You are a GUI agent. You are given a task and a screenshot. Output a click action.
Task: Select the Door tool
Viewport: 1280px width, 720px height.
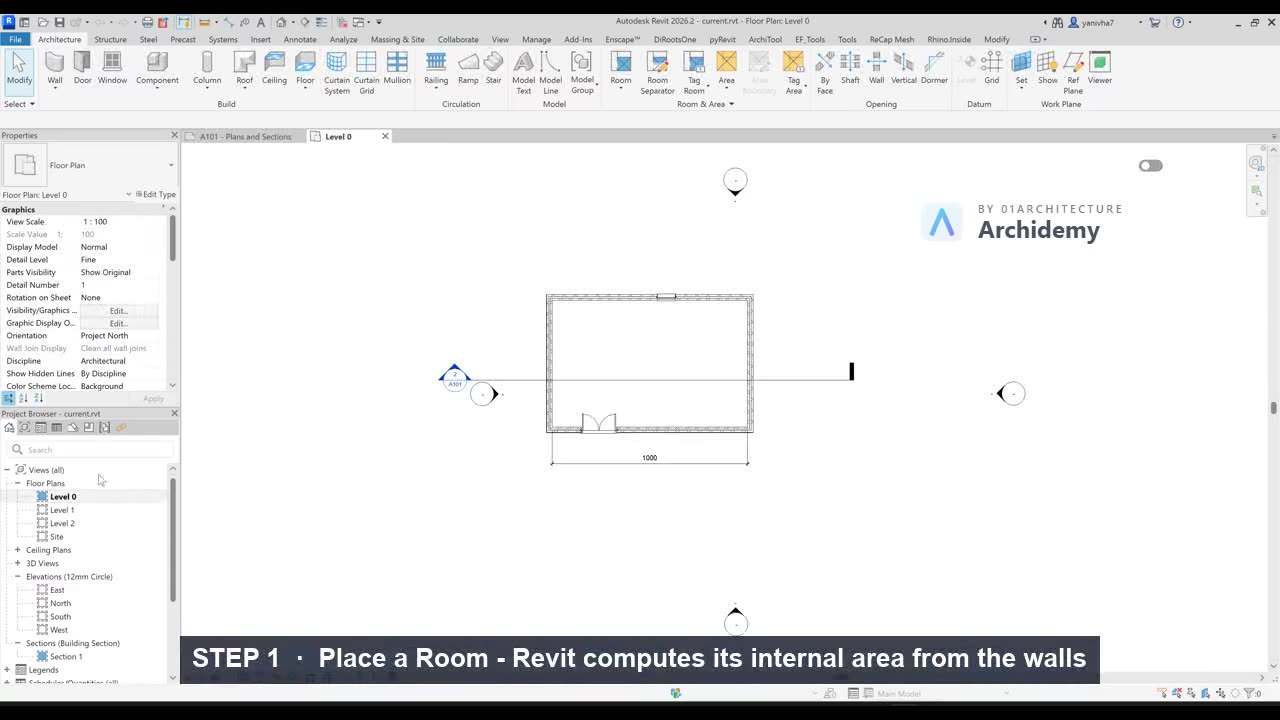[82, 68]
